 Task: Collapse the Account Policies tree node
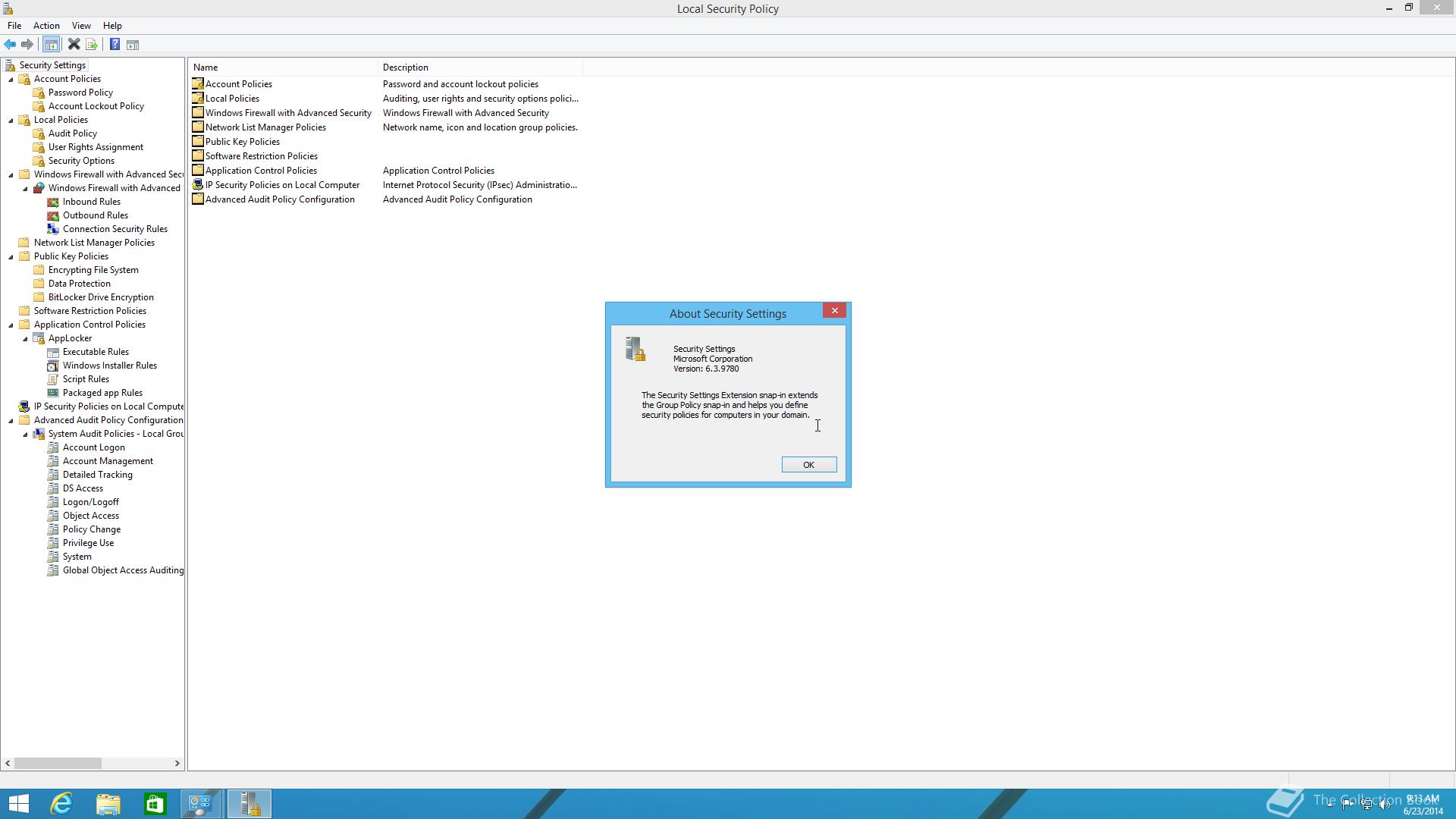click(11, 80)
